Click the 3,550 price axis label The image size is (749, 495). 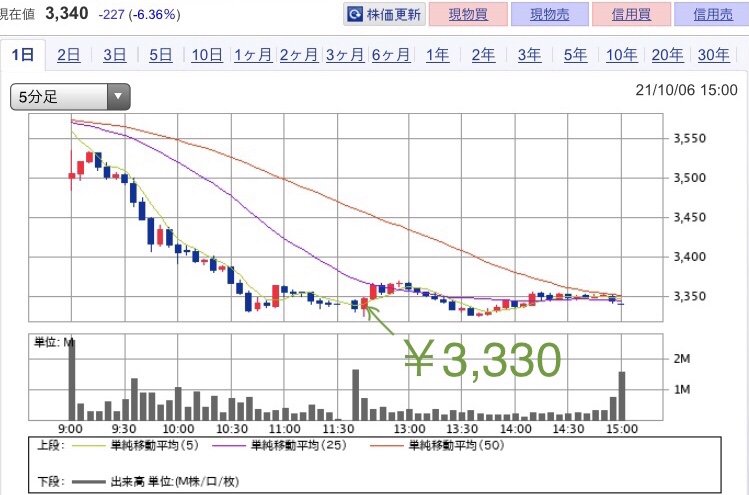click(x=689, y=139)
